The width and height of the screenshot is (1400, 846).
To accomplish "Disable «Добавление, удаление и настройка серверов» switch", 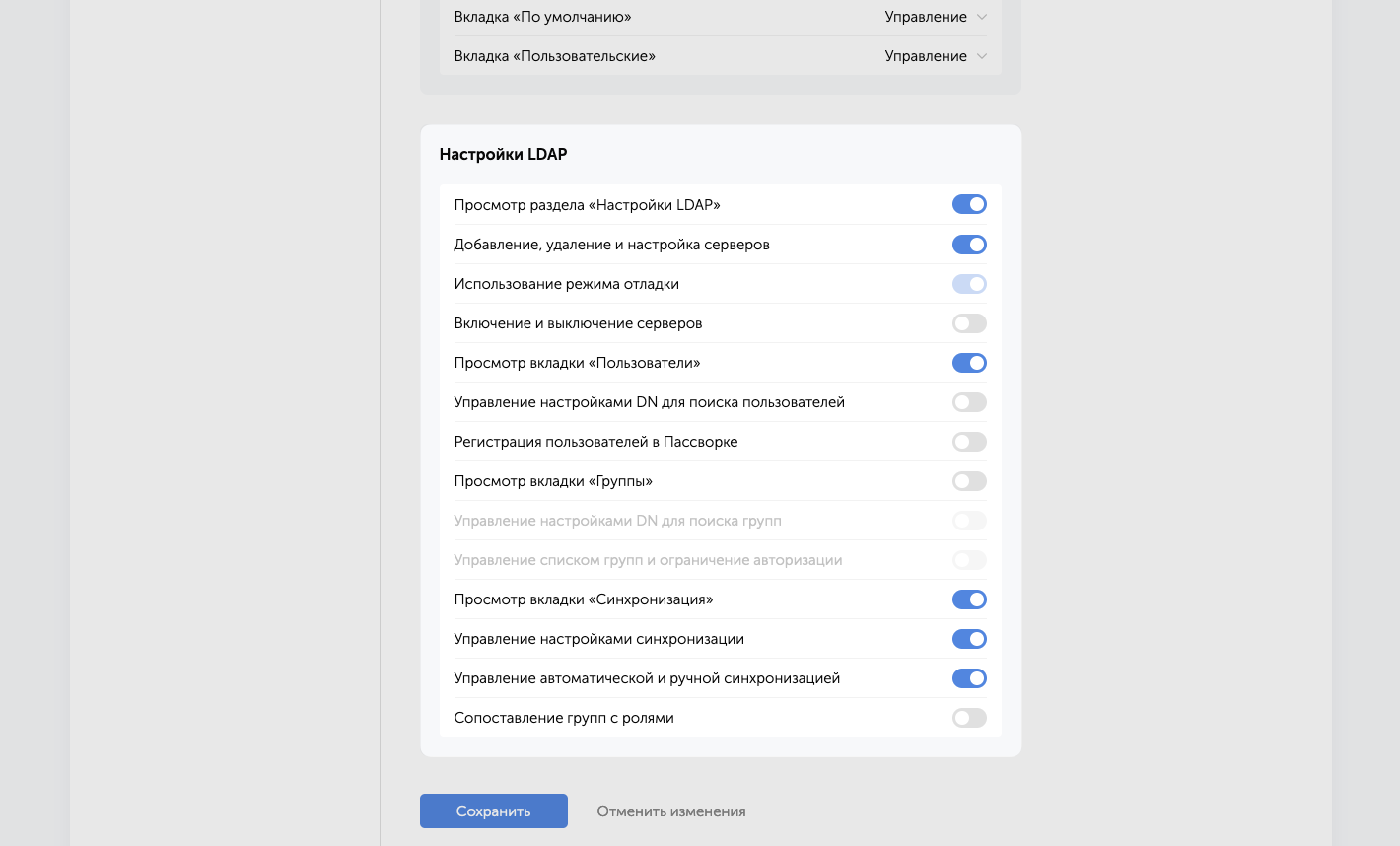I will tap(969, 244).
